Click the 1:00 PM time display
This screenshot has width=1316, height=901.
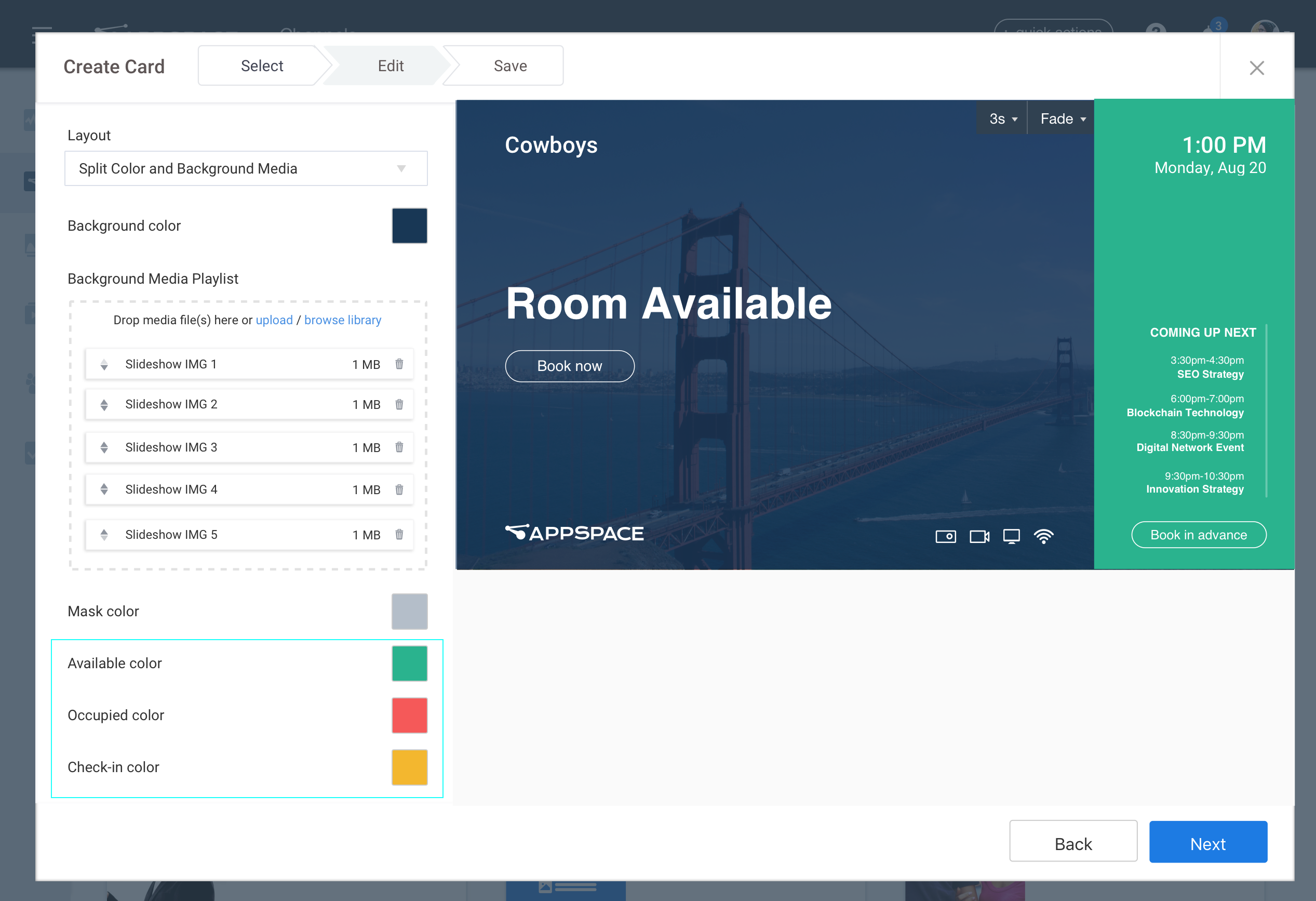(x=1224, y=145)
